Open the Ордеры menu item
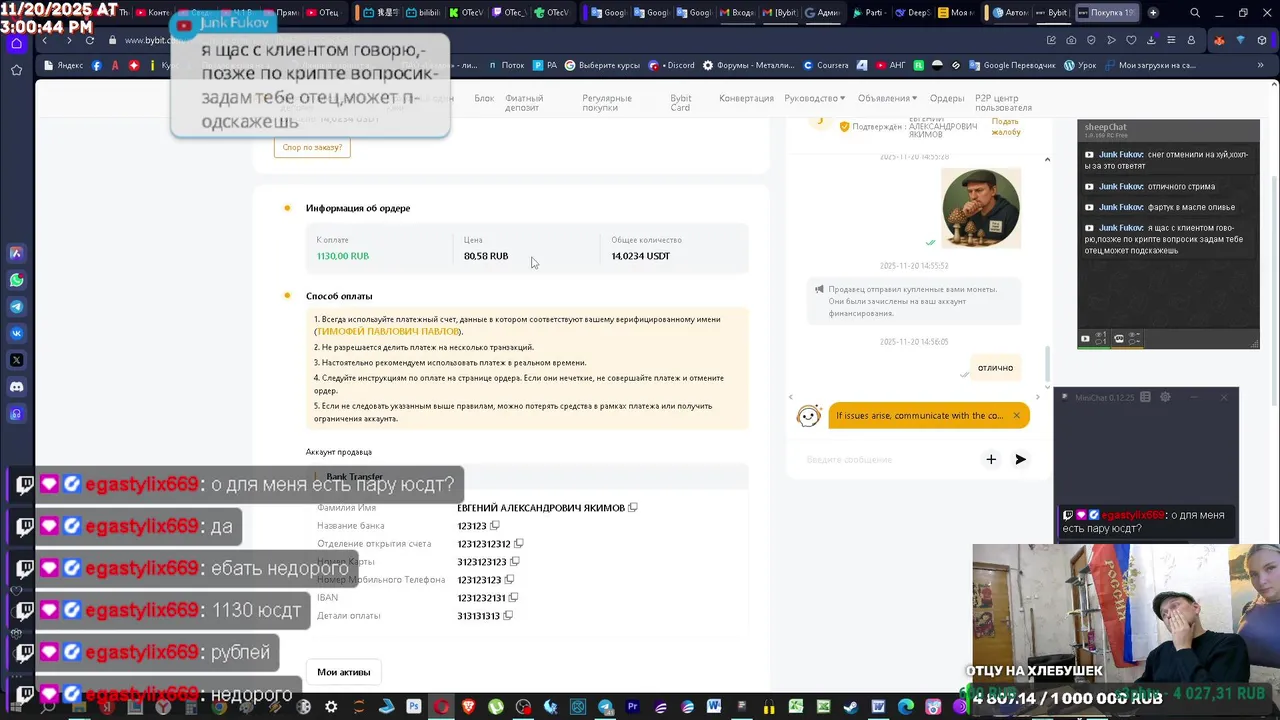Screen dimensions: 1280x720 pos(946,98)
